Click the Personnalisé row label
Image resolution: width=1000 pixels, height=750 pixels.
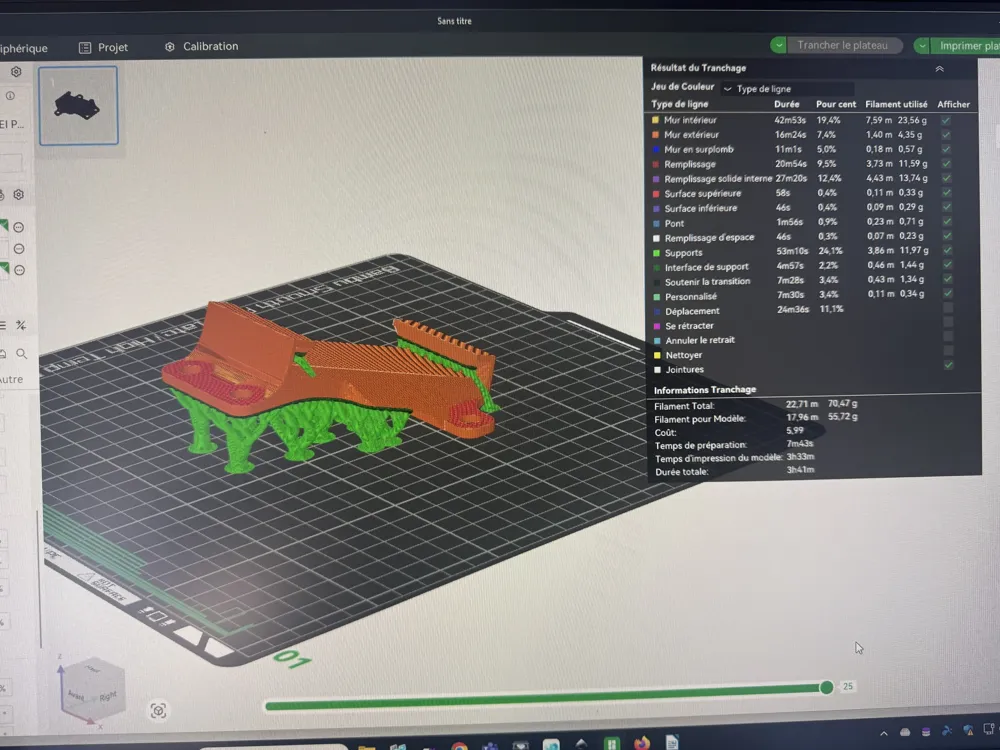coord(691,297)
